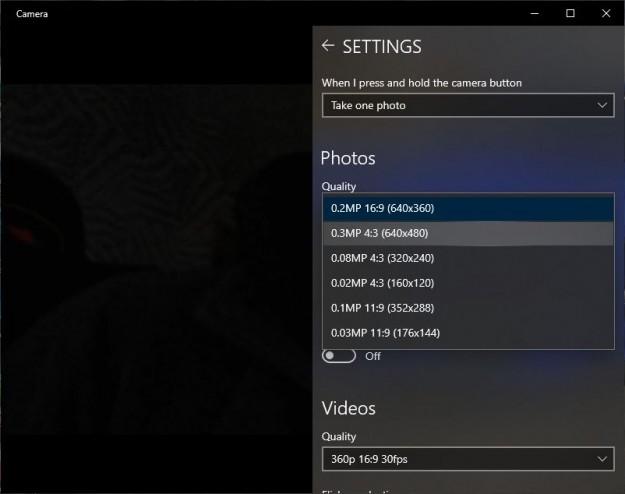Toggle the switch labeled Off
Screen dimensions: 625x494
[339, 356]
